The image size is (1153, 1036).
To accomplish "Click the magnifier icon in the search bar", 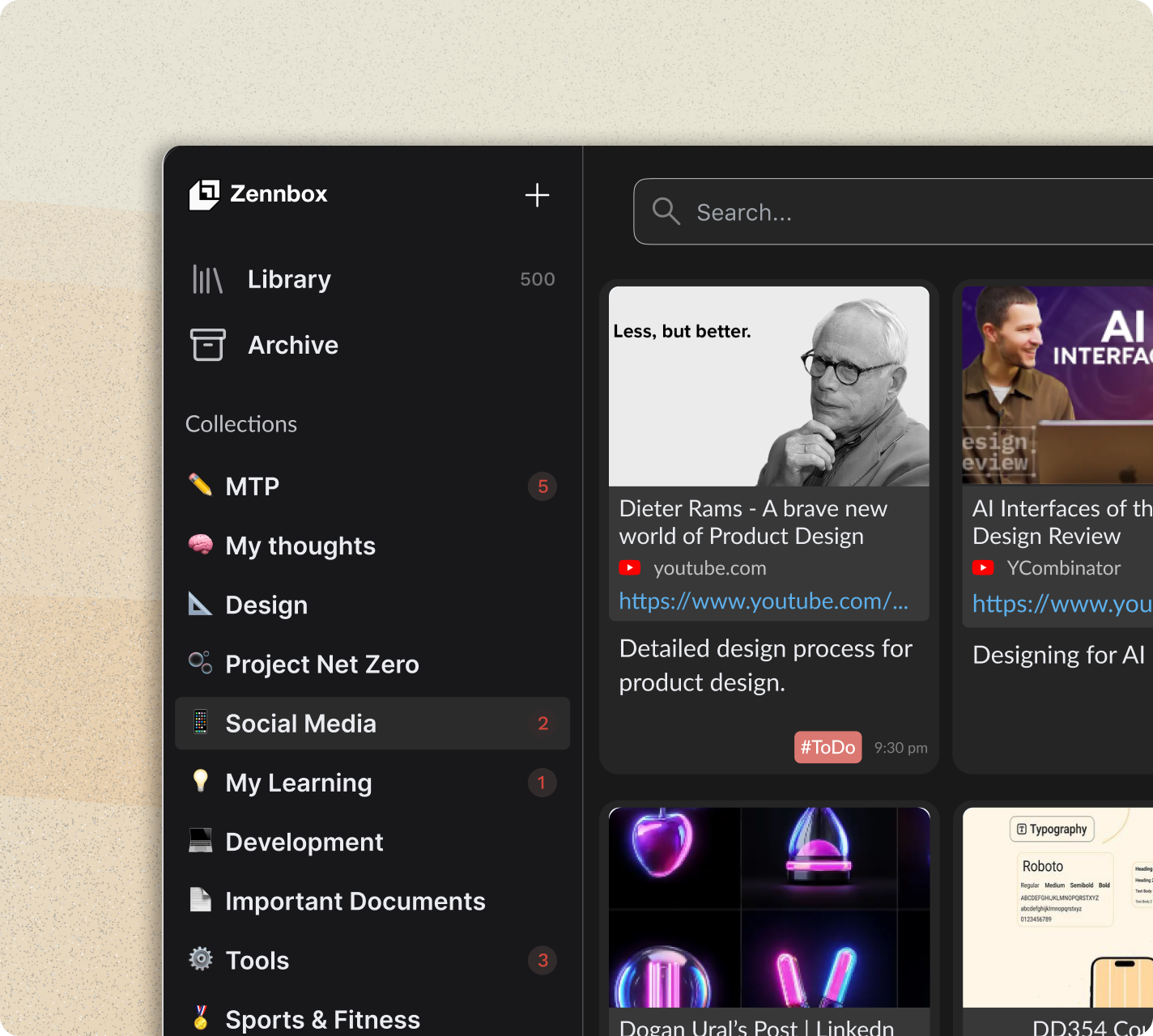I will [x=666, y=211].
